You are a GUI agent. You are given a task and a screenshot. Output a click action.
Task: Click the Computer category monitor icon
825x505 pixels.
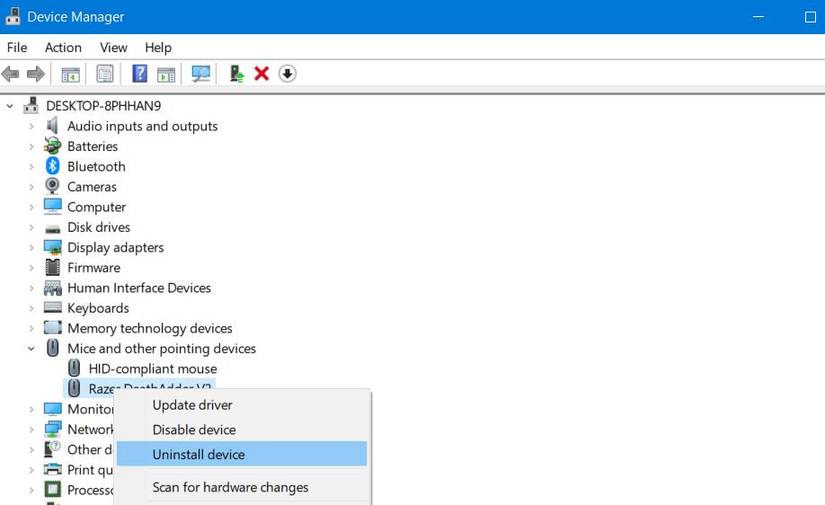[x=53, y=206]
